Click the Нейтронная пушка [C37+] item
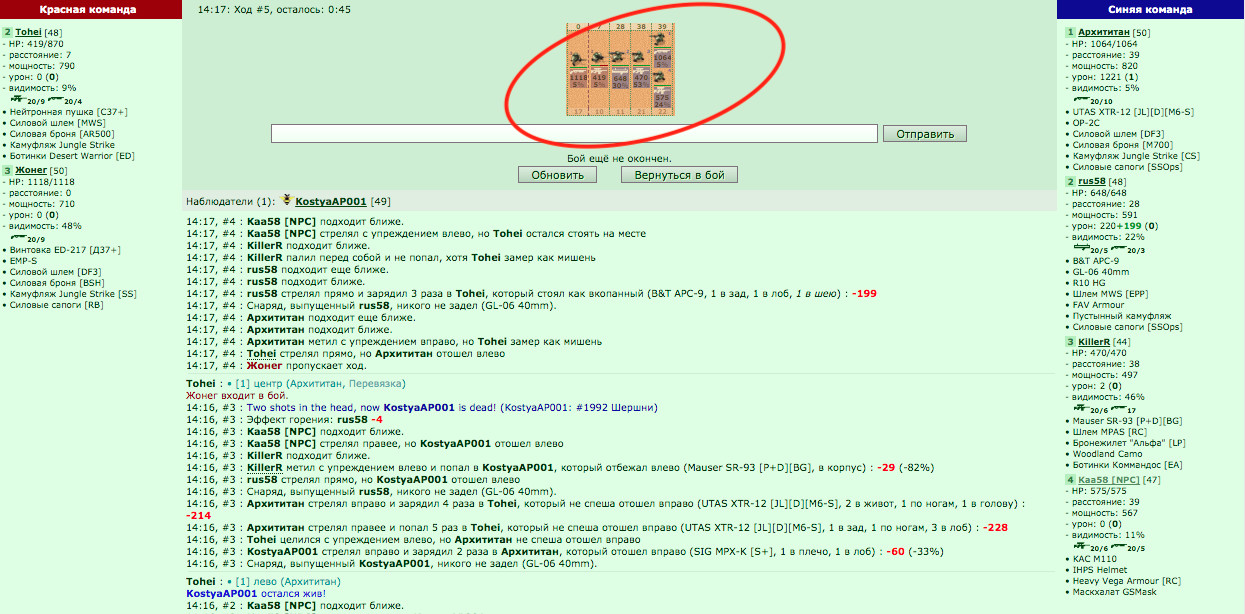 click(68, 112)
